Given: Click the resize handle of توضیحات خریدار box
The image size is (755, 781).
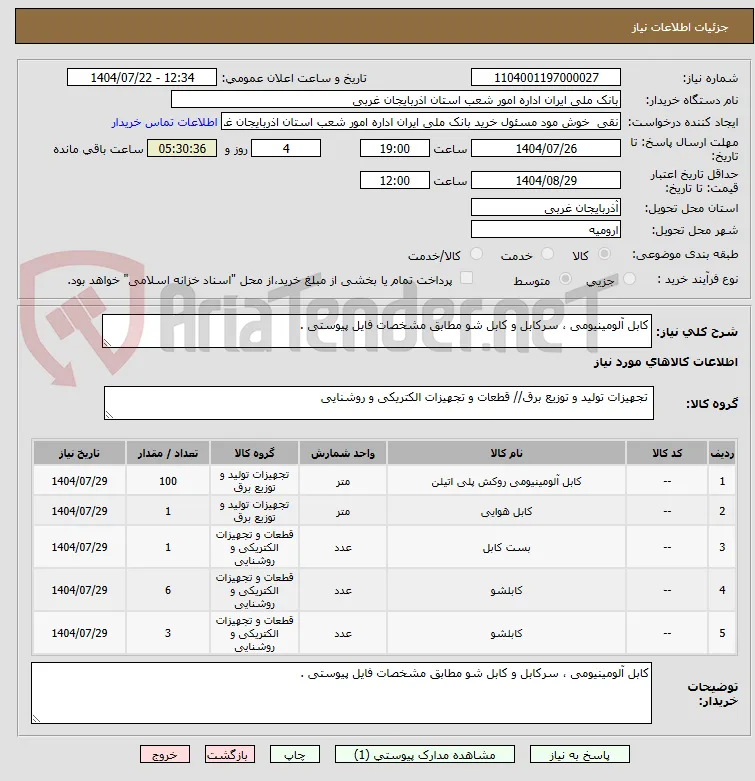Looking at the screenshot, I should pos(36,719).
